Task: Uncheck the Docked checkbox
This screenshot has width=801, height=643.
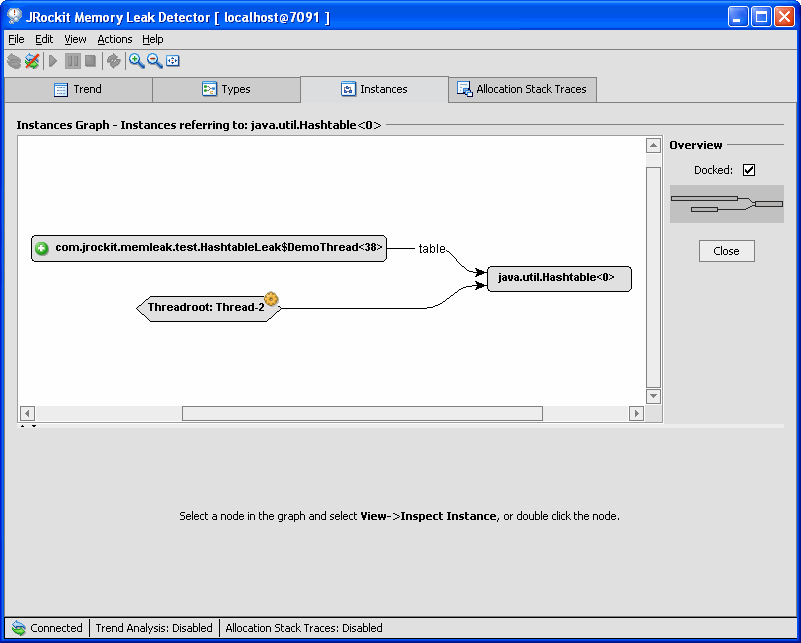Action: tap(749, 170)
